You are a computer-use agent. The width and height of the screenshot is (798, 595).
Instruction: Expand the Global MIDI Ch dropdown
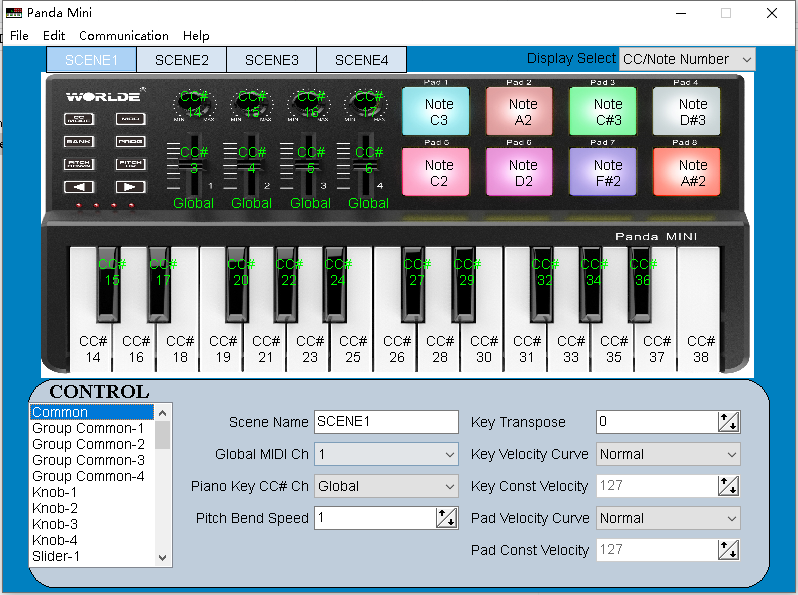[x=386, y=454]
